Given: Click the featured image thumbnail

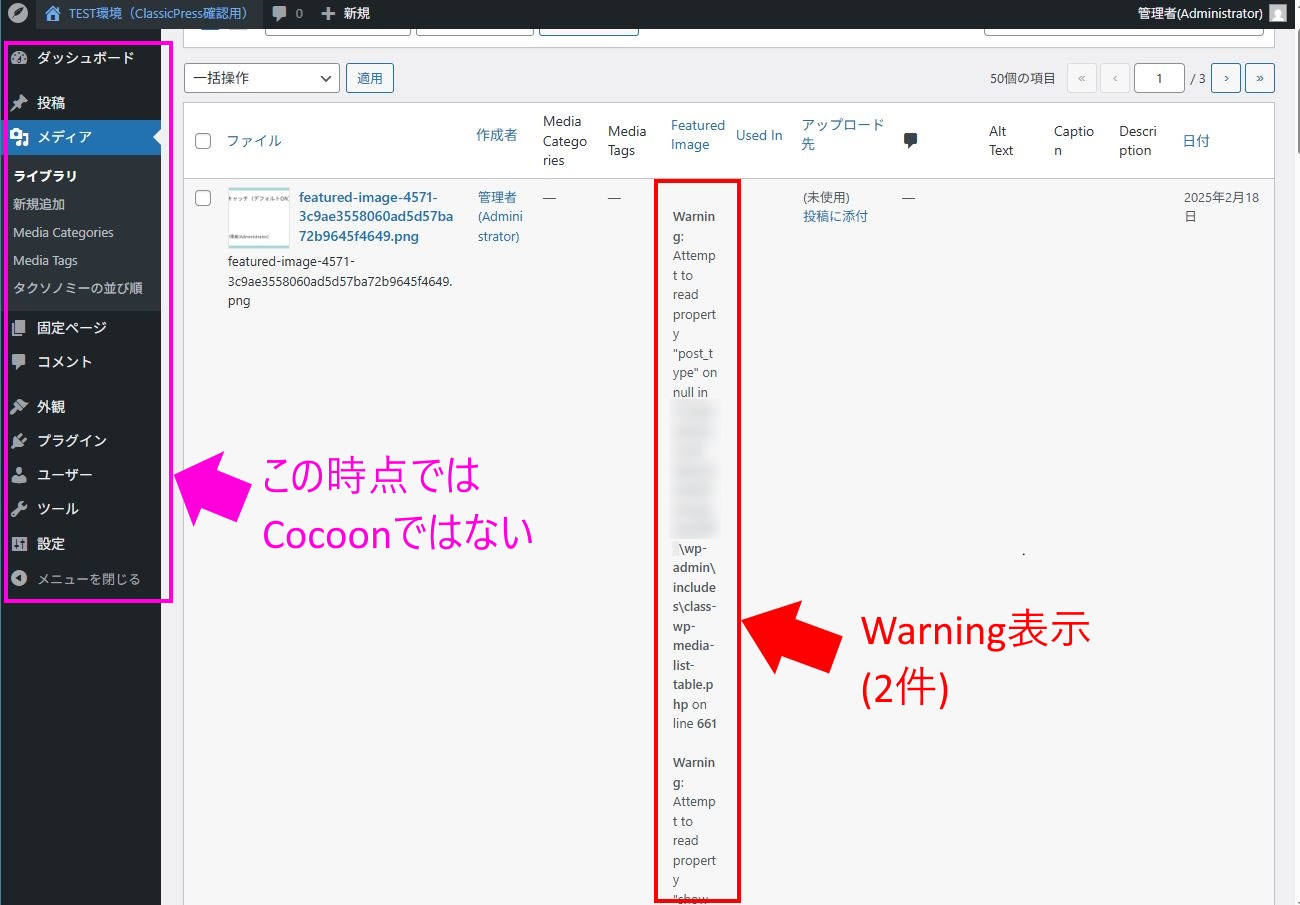Looking at the screenshot, I should coord(259,217).
